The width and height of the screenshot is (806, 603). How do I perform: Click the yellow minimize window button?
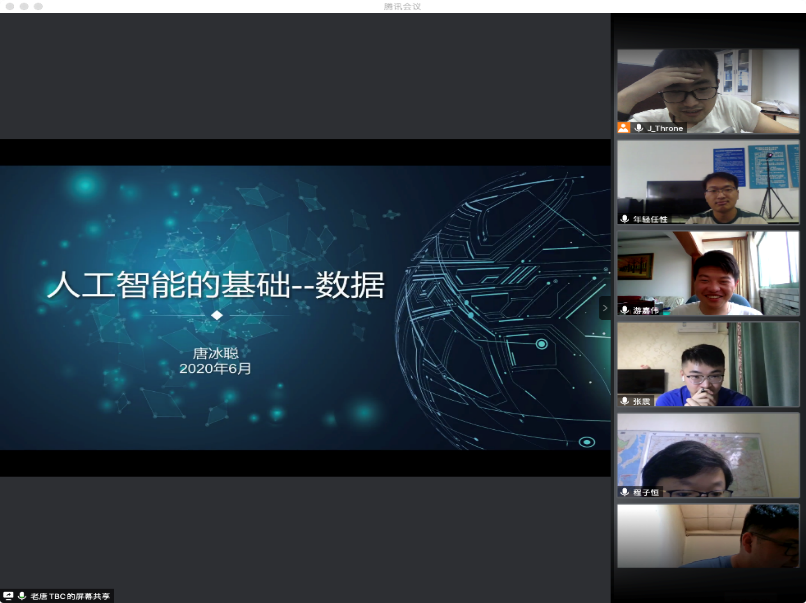(23, 6)
